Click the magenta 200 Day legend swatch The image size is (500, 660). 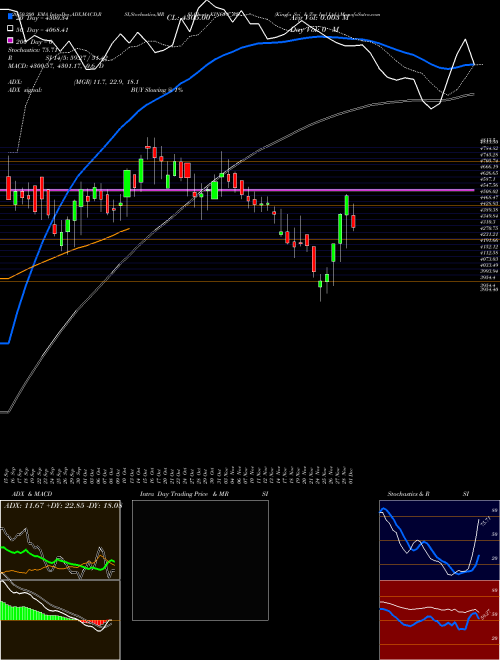(11, 40)
